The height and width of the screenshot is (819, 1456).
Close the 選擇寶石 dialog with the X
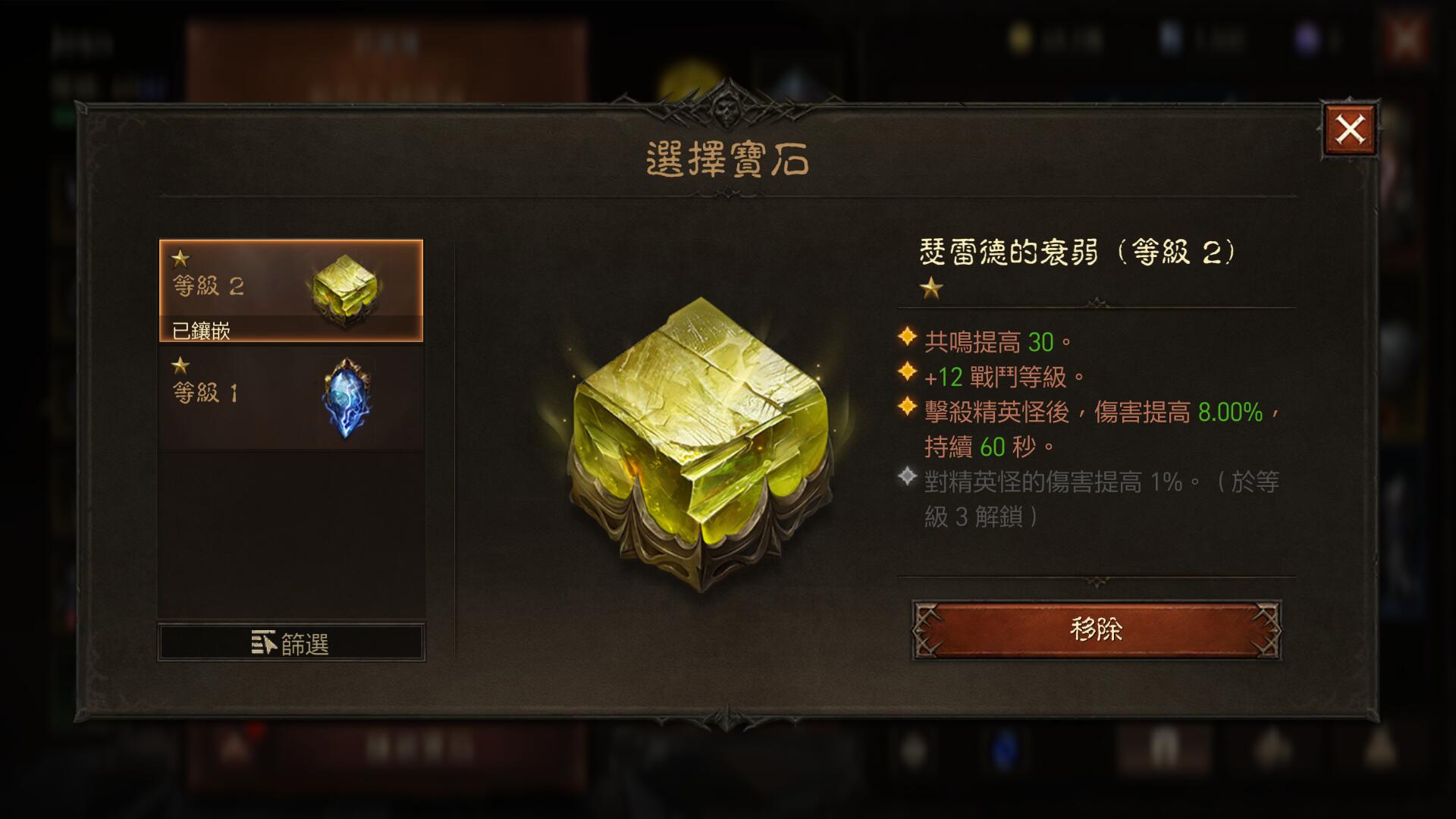(x=1350, y=130)
